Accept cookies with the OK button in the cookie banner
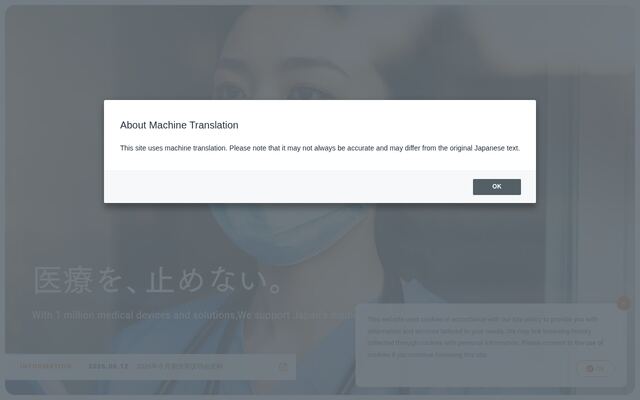The image size is (640, 400). 595,369
